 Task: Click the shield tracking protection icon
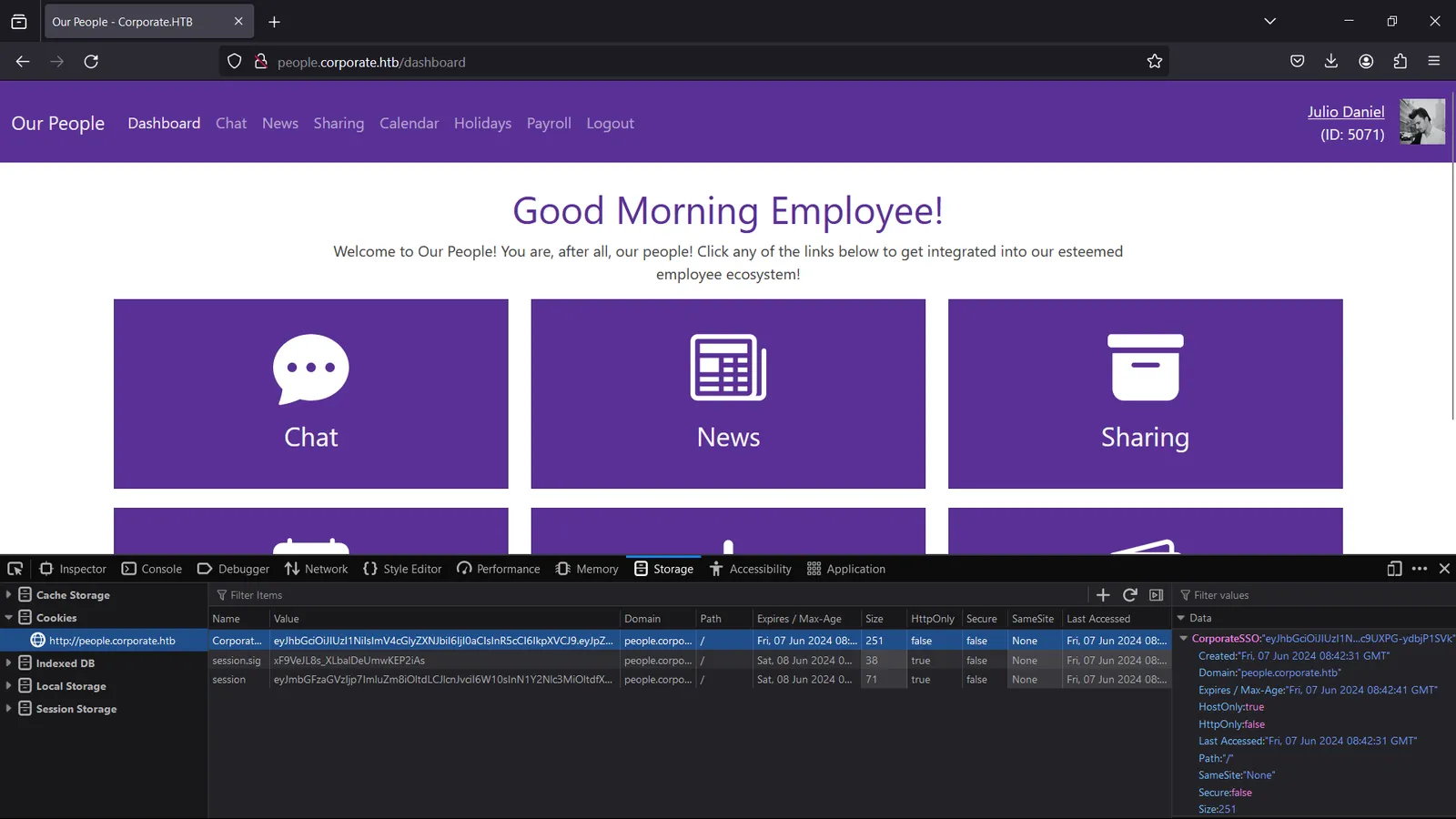tap(235, 62)
